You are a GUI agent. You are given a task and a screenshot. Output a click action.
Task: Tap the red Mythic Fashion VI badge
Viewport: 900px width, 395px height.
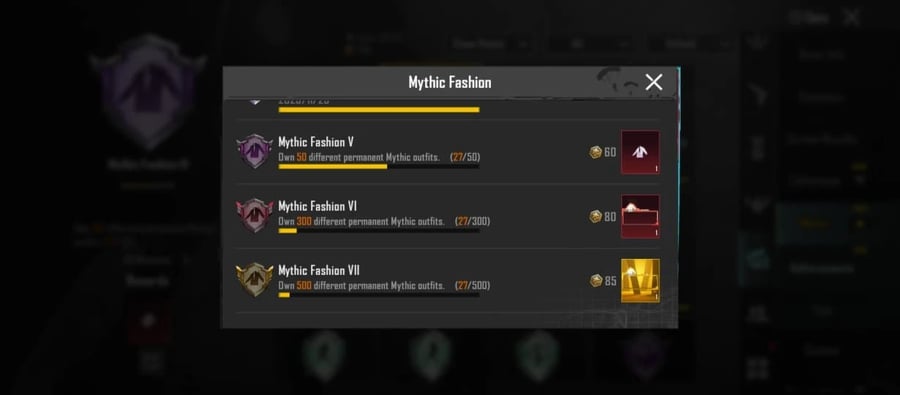coord(254,216)
